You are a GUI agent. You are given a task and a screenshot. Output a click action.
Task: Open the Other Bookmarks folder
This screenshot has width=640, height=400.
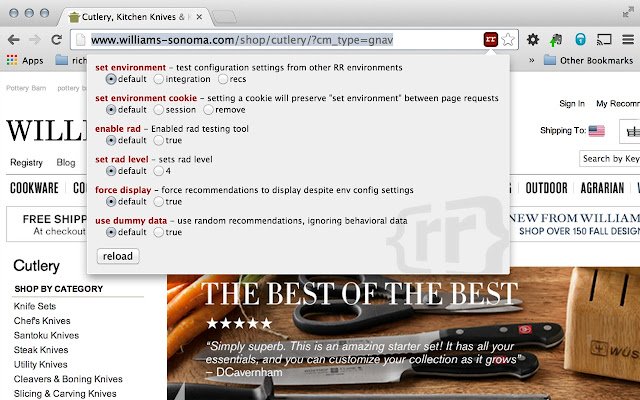tap(589, 60)
